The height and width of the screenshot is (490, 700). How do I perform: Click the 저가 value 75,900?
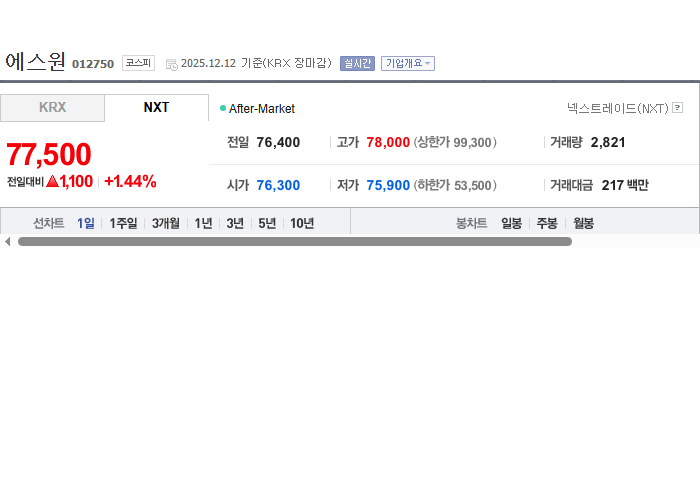388,185
